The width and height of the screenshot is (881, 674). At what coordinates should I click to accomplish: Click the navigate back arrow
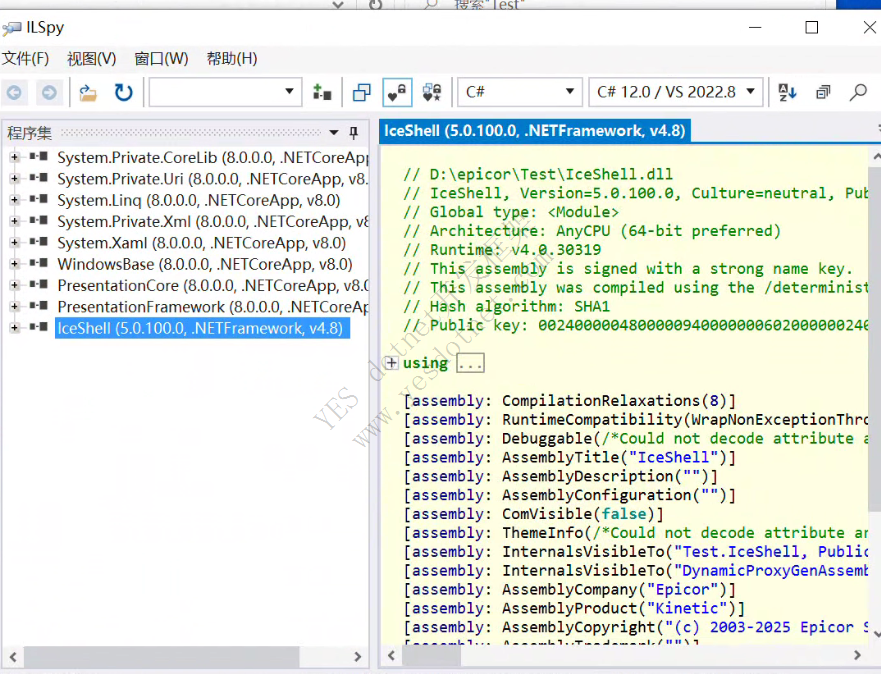(15, 93)
